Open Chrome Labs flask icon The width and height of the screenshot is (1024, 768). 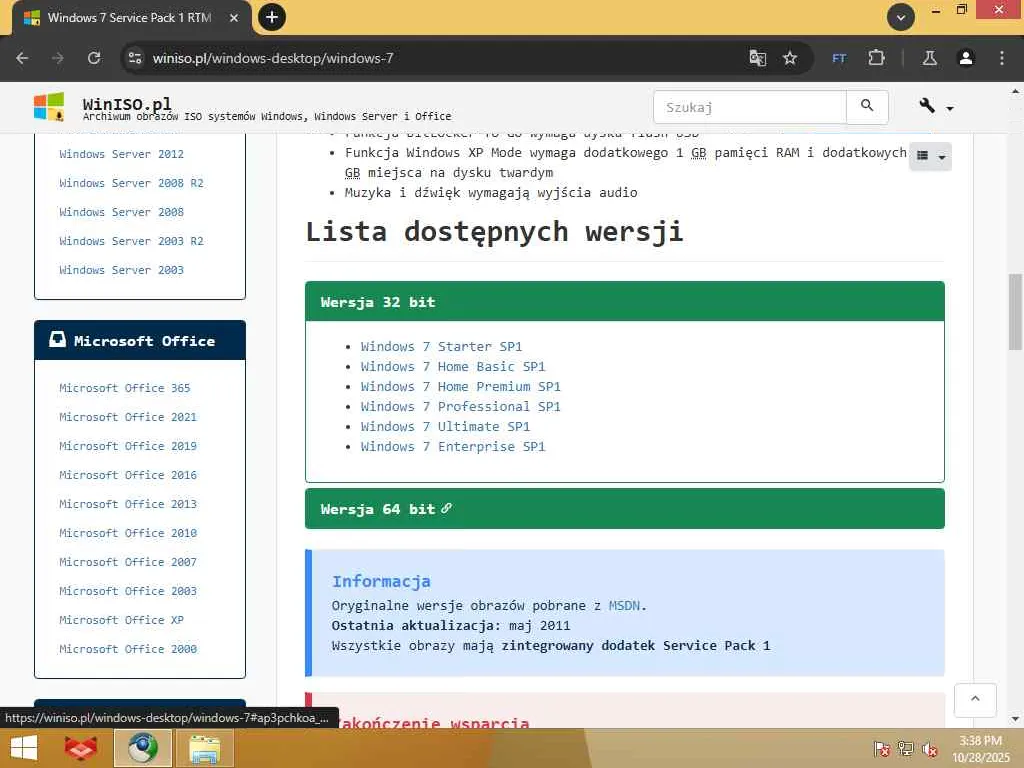coord(930,58)
